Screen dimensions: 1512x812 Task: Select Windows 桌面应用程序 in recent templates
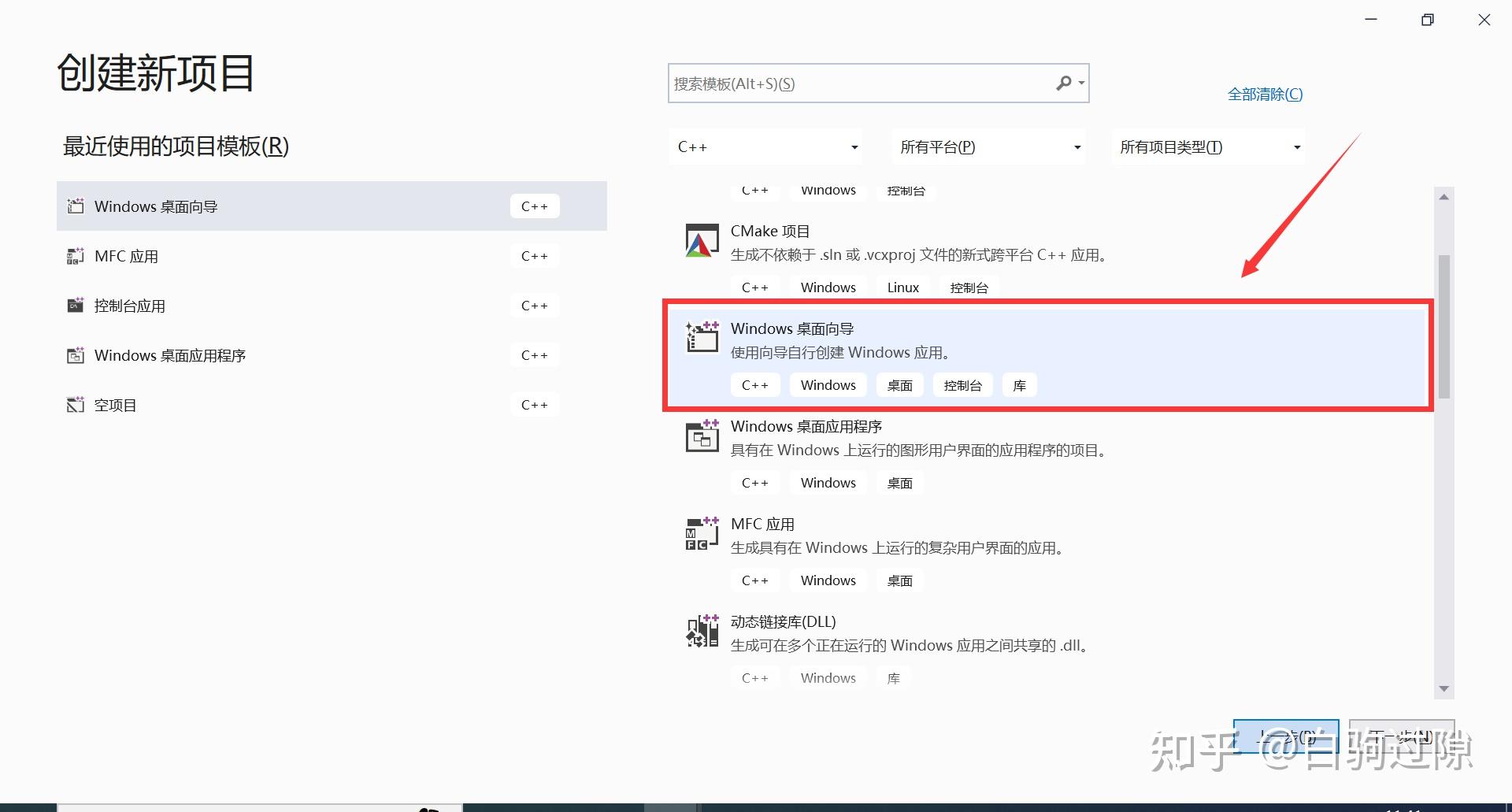pyautogui.click(x=332, y=355)
